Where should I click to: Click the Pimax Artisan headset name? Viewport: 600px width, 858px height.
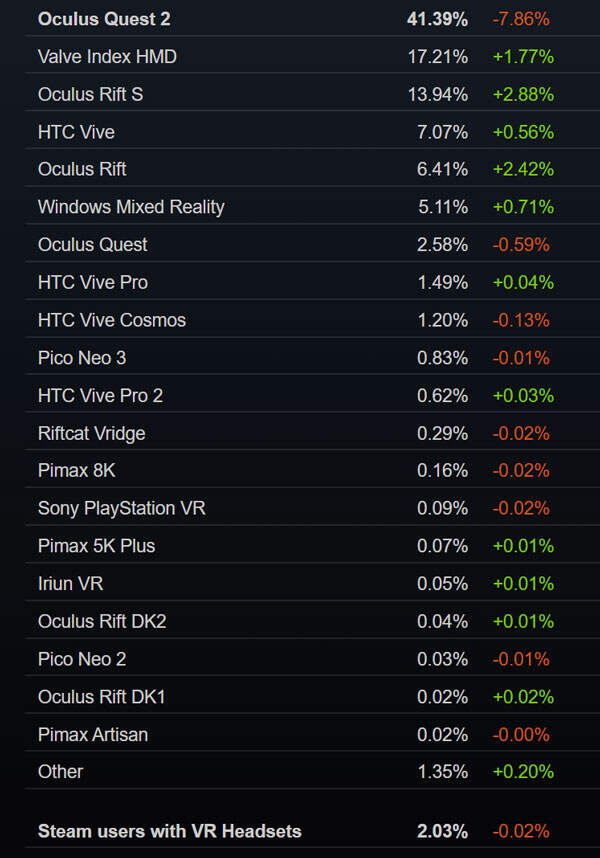[x=93, y=734]
